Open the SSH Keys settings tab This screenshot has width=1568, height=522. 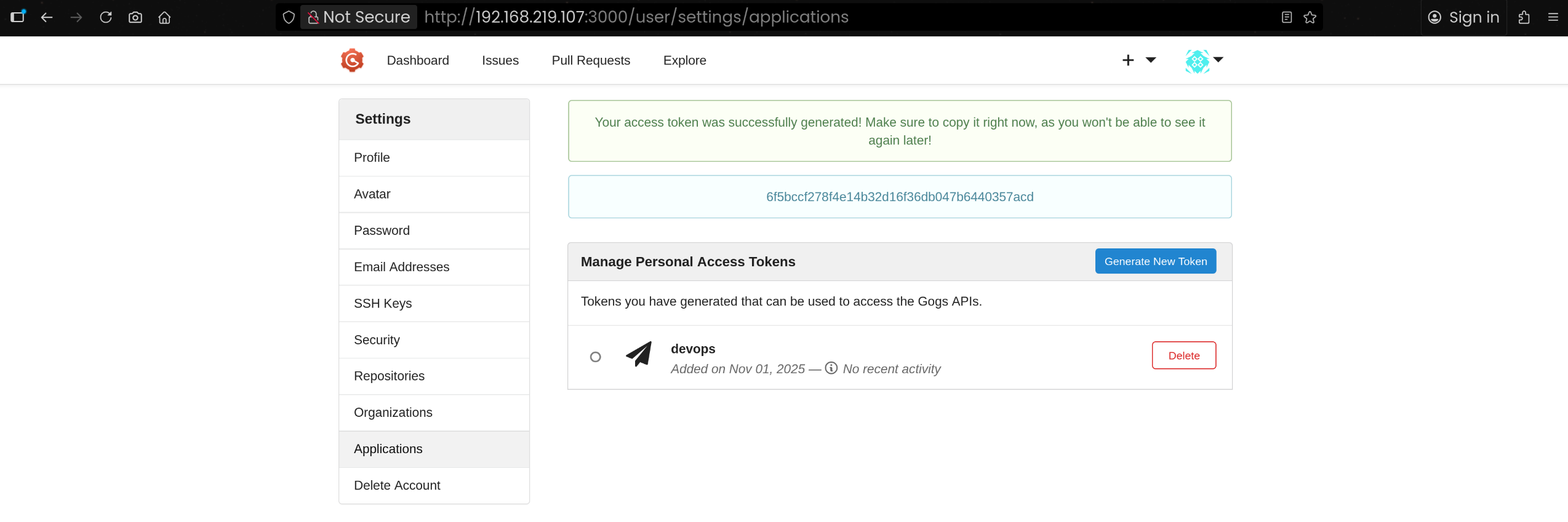tap(383, 303)
